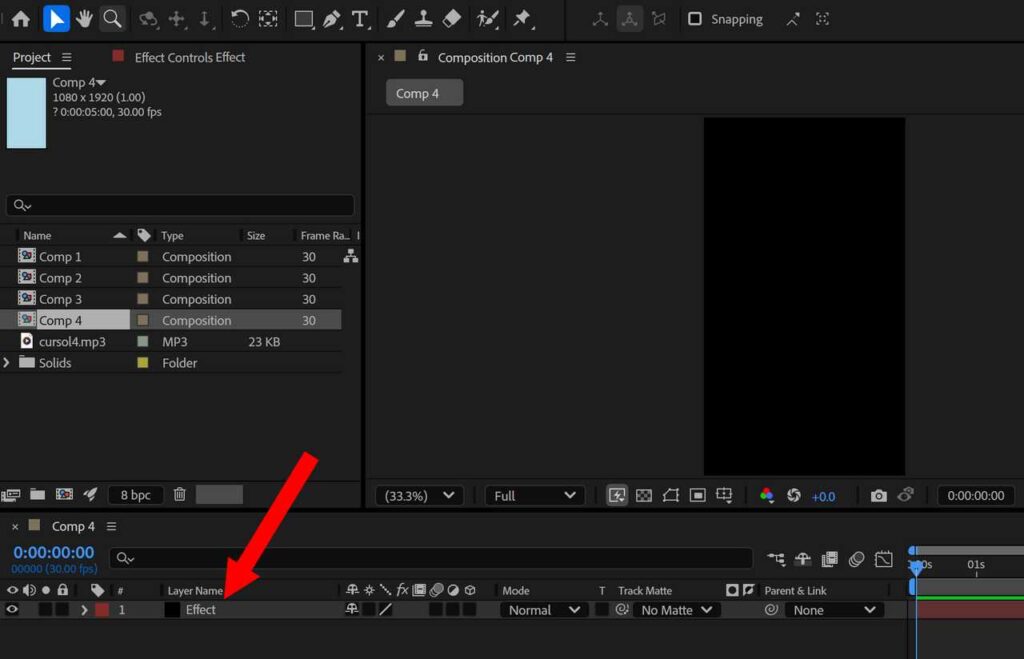1024x659 pixels.
Task: Select the Rotation tool
Action: (239, 19)
